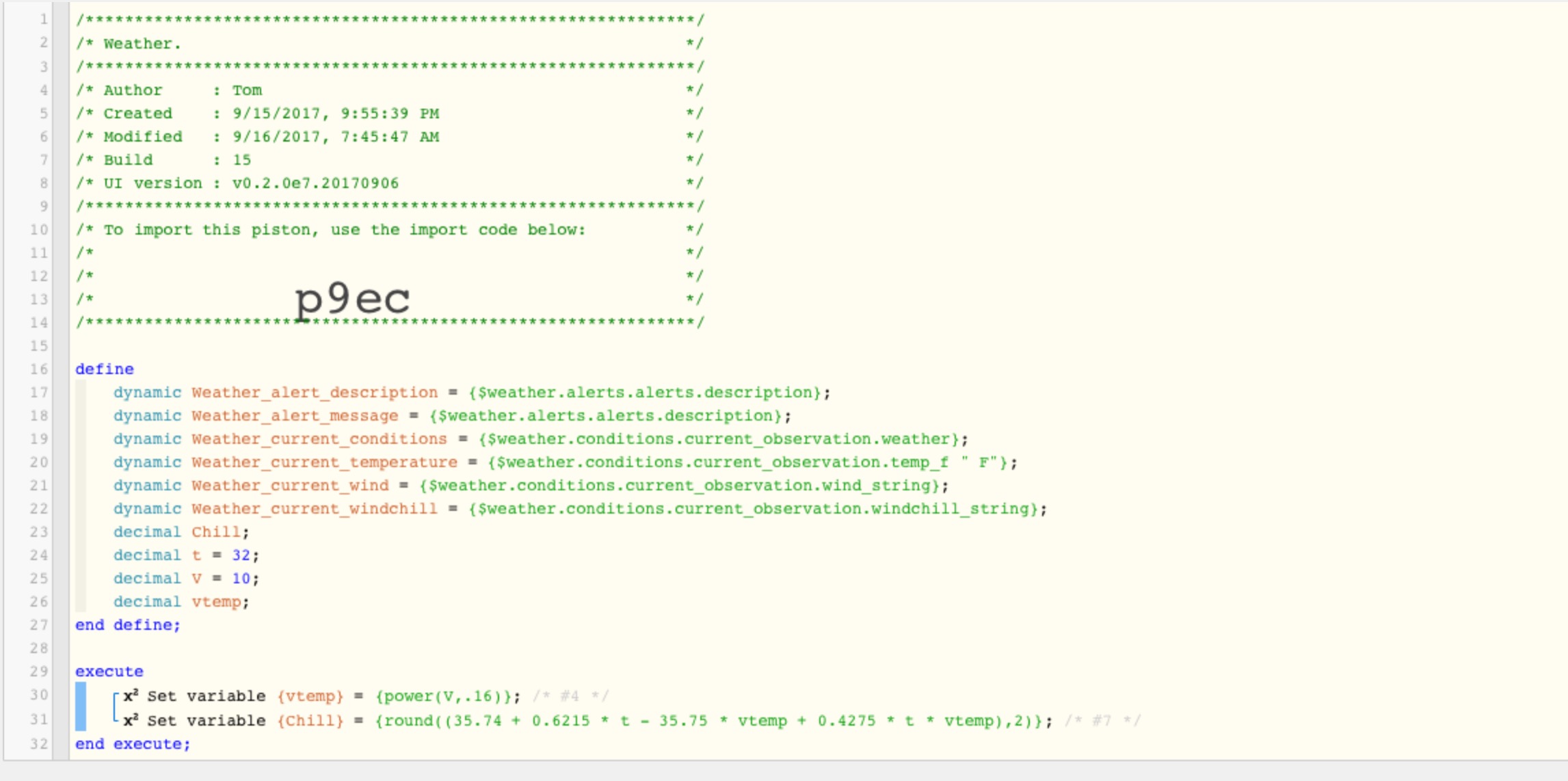This screenshot has width=1568, height=781.
Task: Click line number 32 in the gutter
Action: tap(39, 744)
